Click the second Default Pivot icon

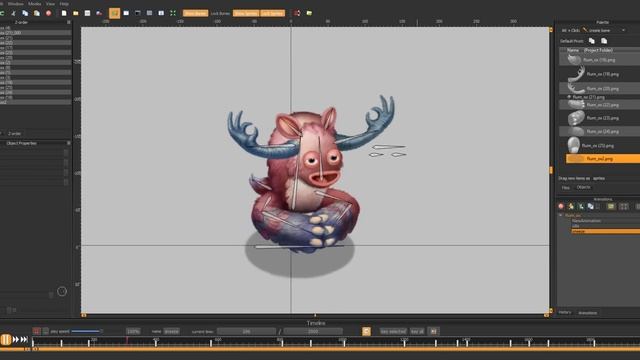604,41
